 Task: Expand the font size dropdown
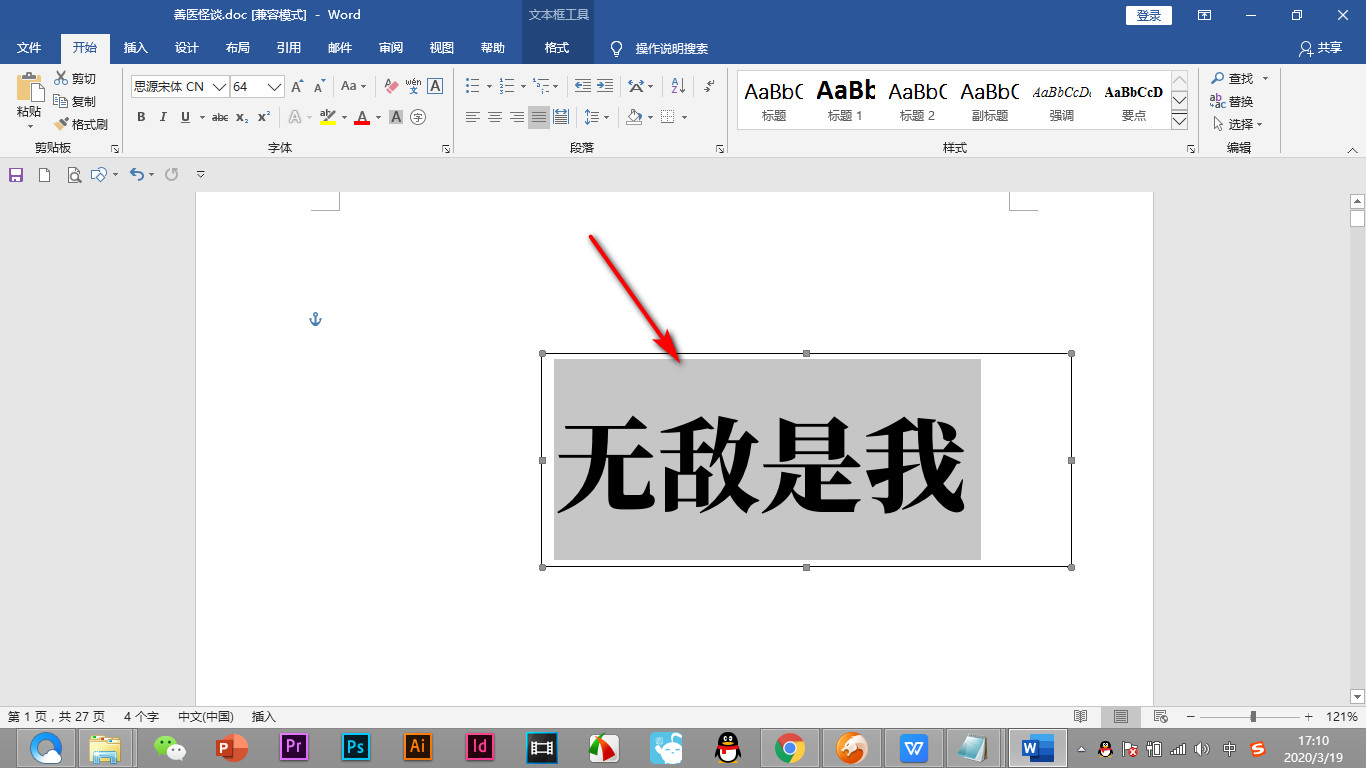[x=274, y=87]
